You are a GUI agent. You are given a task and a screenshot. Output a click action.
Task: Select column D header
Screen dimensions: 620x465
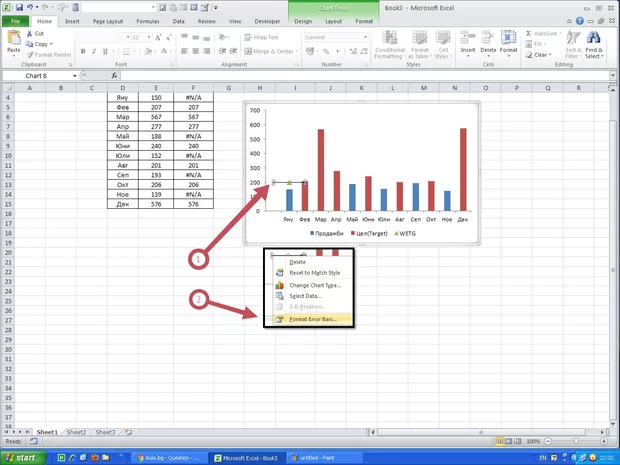[123, 88]
